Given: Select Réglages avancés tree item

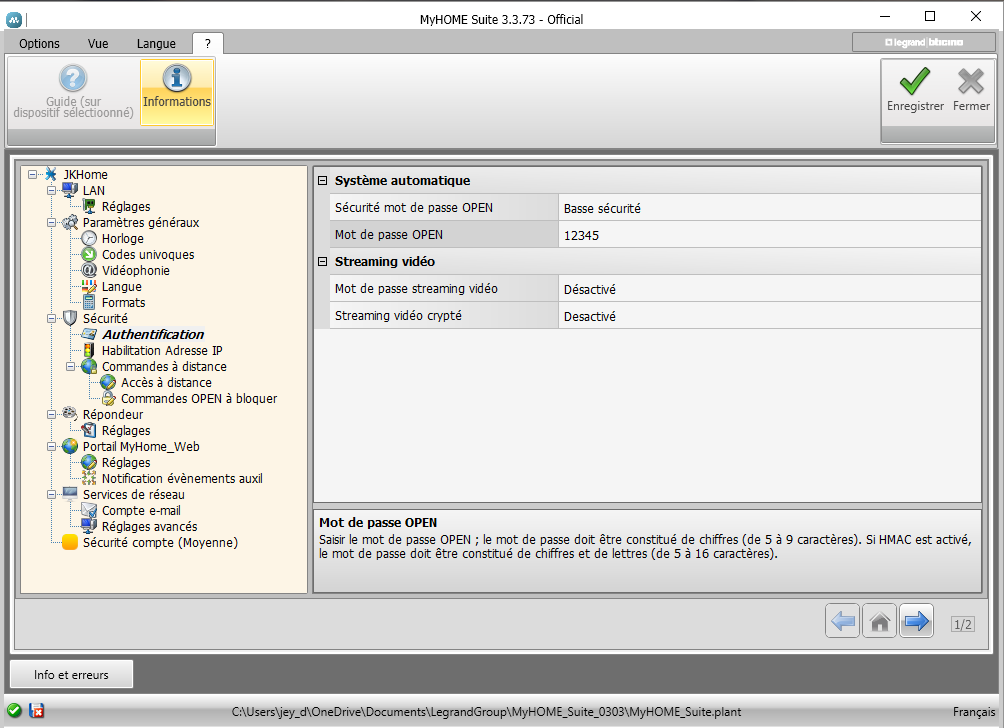Looking at the screenshot, I should click(x=149, y=526).
